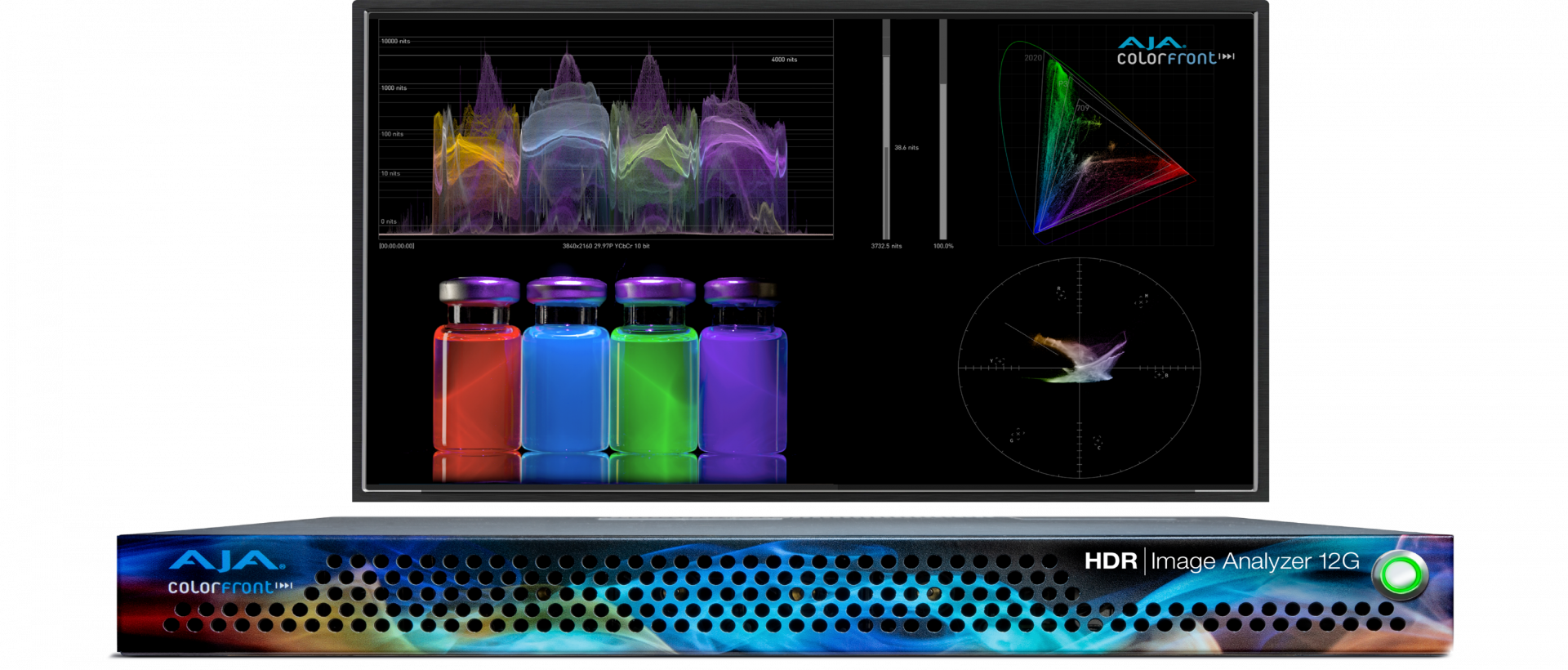Click the AJA logo on the rack unit
The width and height of the screenshot is (1568, 670).
(x=226, y=561)
